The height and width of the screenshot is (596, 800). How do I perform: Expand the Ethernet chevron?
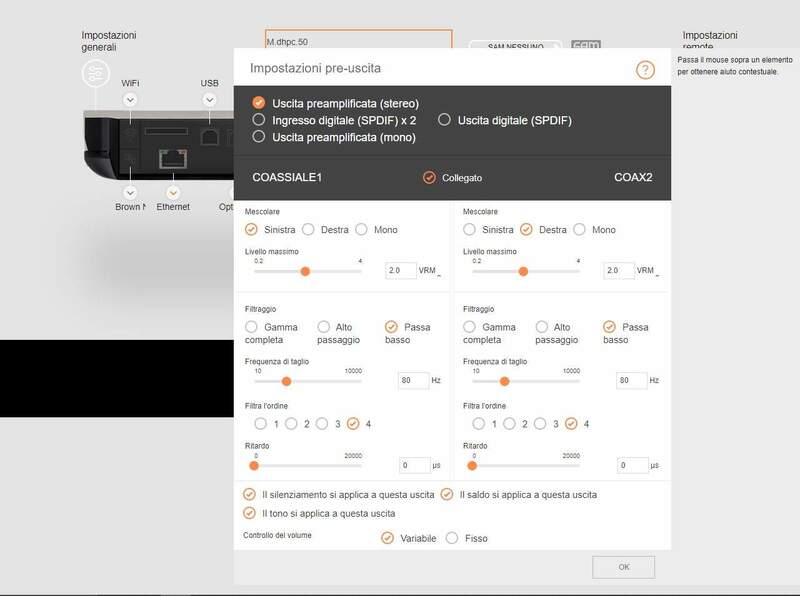pyautogui.click(x=173, y=191)
